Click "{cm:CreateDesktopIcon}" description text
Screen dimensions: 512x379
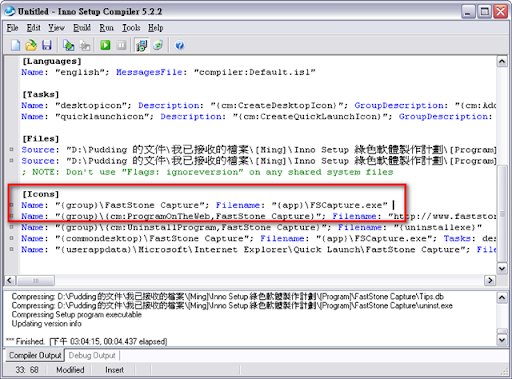pyautogui.click(x=277, y=106)
